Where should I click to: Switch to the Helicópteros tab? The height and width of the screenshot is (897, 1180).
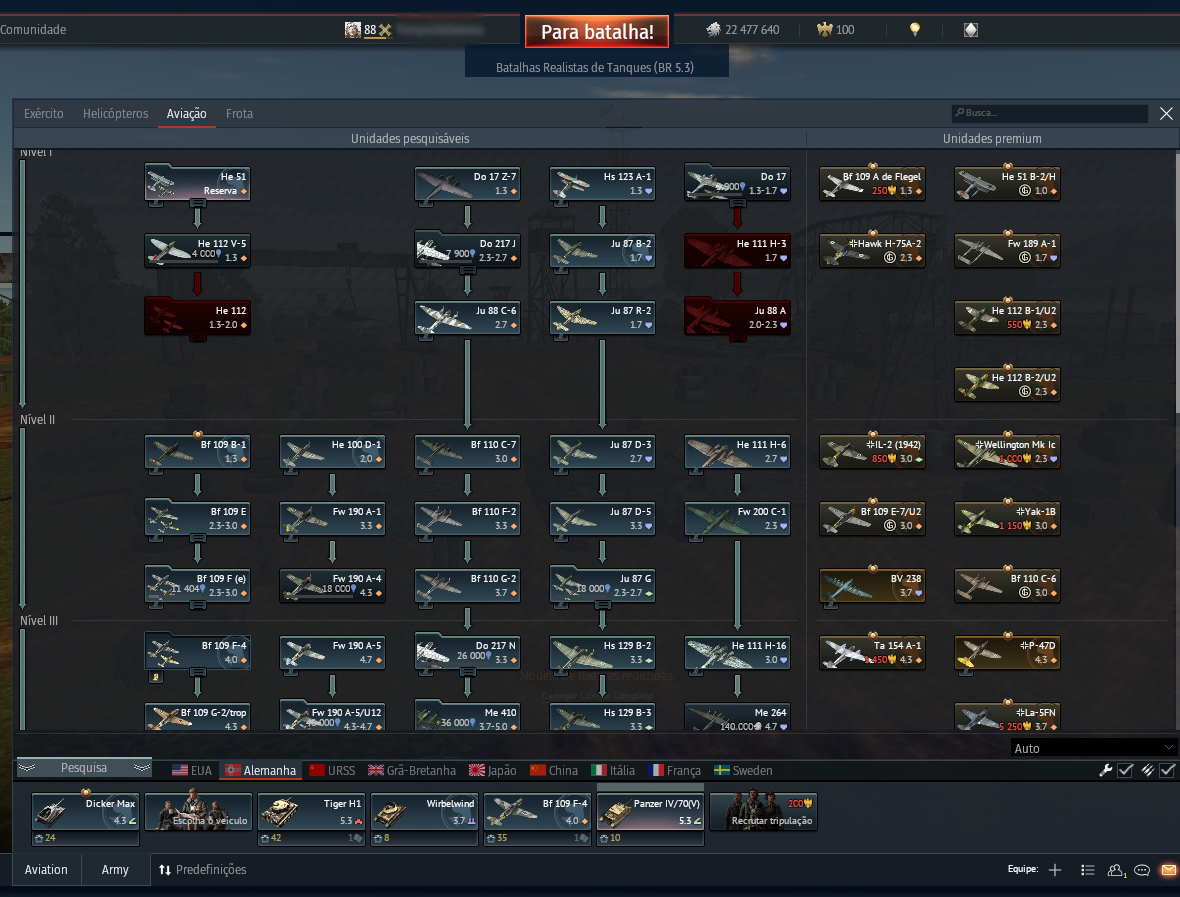pos(115,114)
